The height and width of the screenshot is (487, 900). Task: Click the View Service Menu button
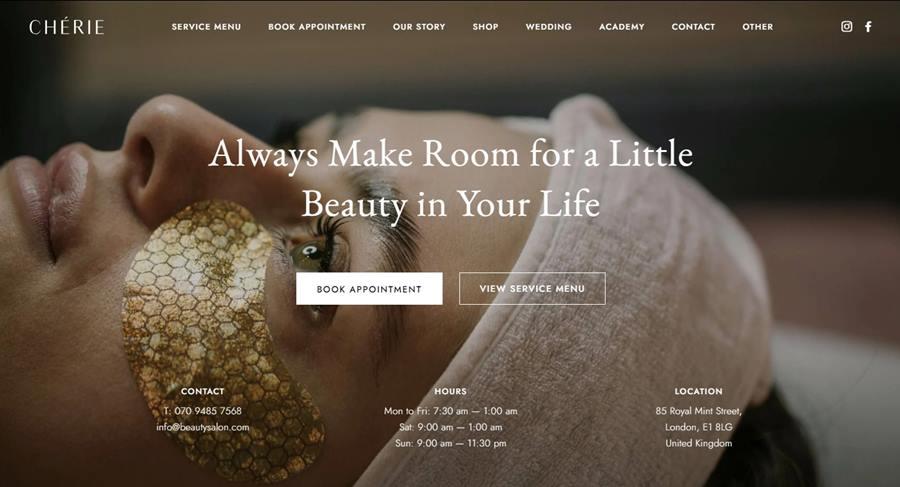tap(532, 288)
